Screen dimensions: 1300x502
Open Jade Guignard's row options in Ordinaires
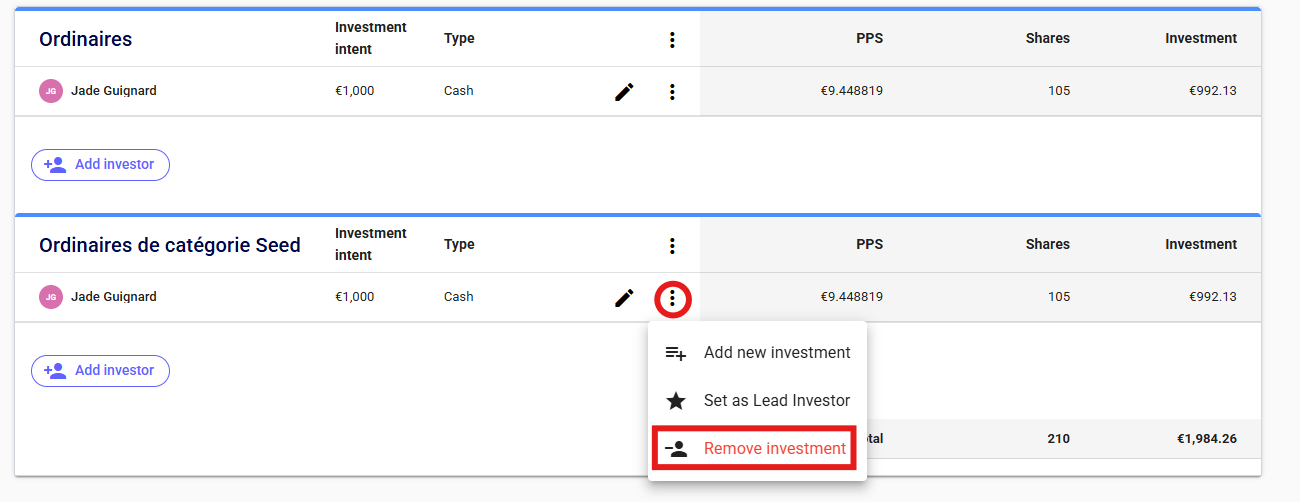672,92
